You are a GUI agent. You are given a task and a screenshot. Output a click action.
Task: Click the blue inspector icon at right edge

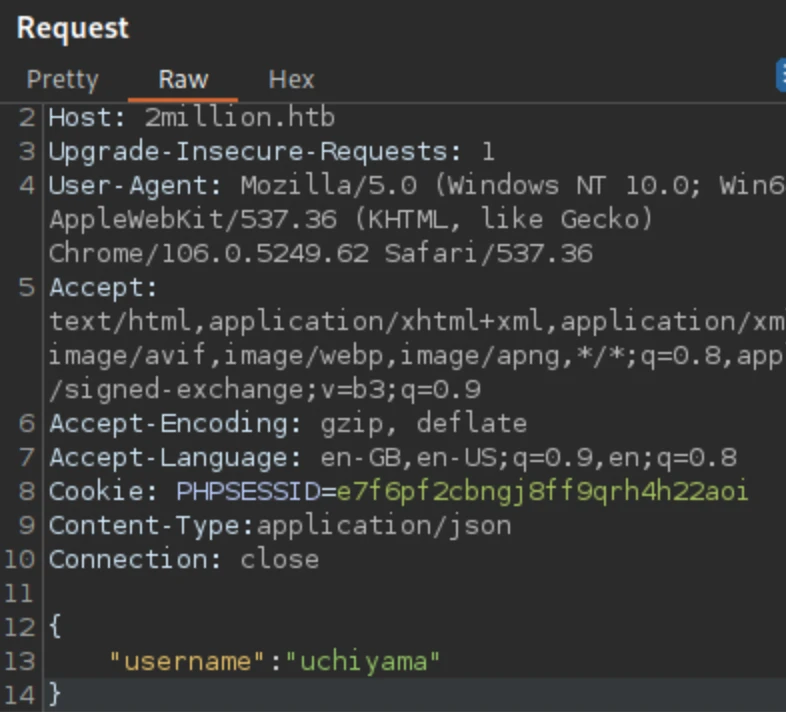[x=781, y=75]
